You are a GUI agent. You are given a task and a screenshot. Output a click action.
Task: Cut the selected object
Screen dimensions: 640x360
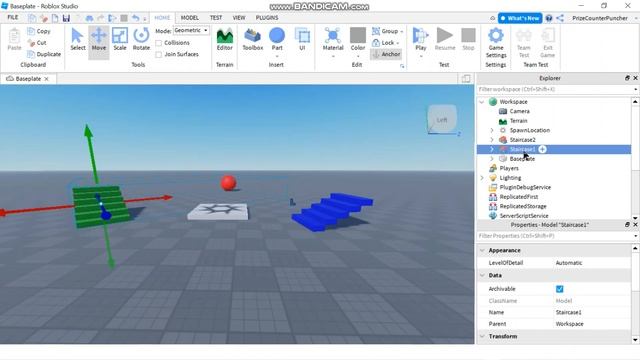click(37, 42)
